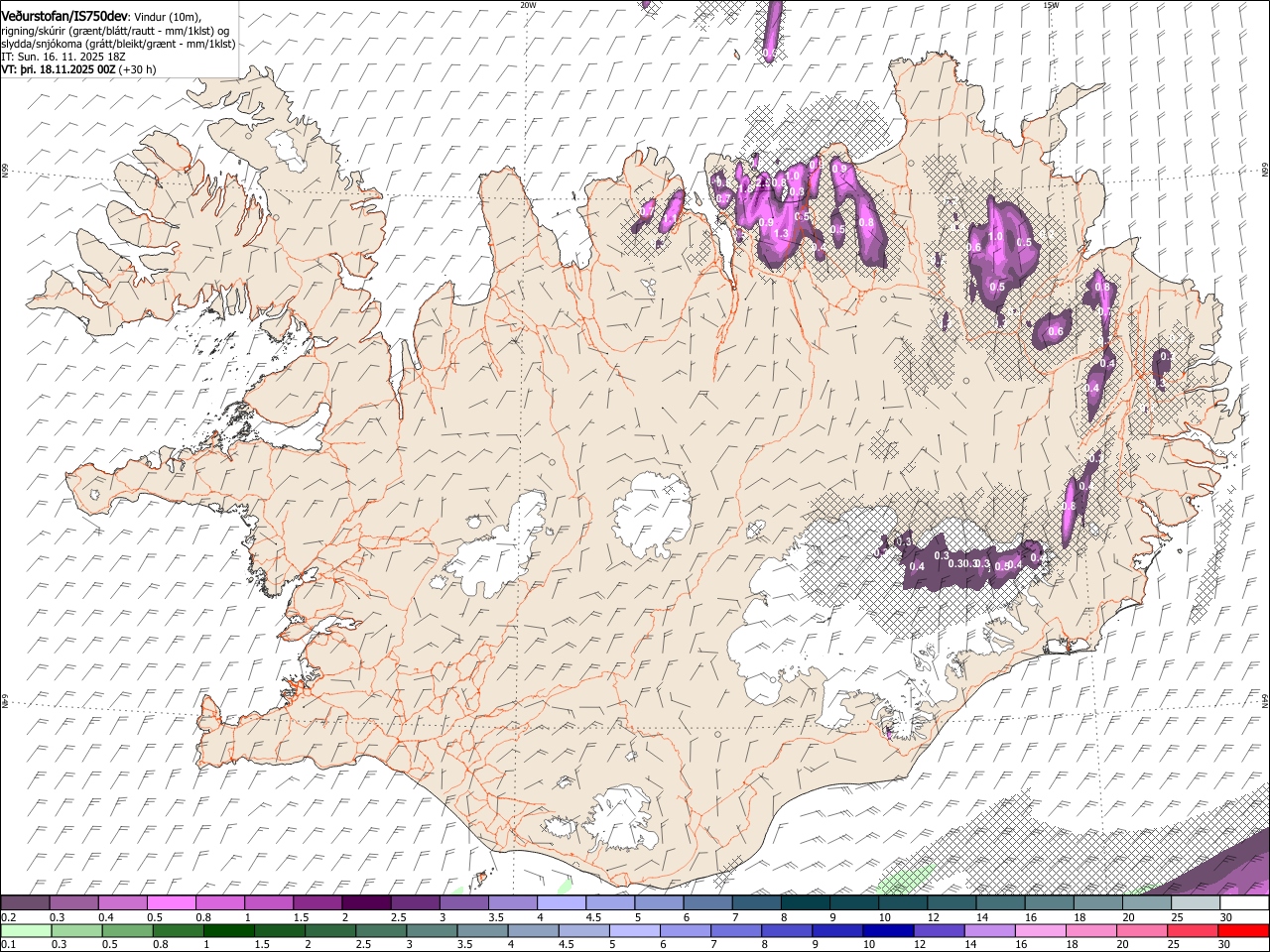The image size is (1270, 952).
Task: Click the 'VT: þri. 18.11.2025 00Z (+30 h)' line
Action: tap(78, 69)
